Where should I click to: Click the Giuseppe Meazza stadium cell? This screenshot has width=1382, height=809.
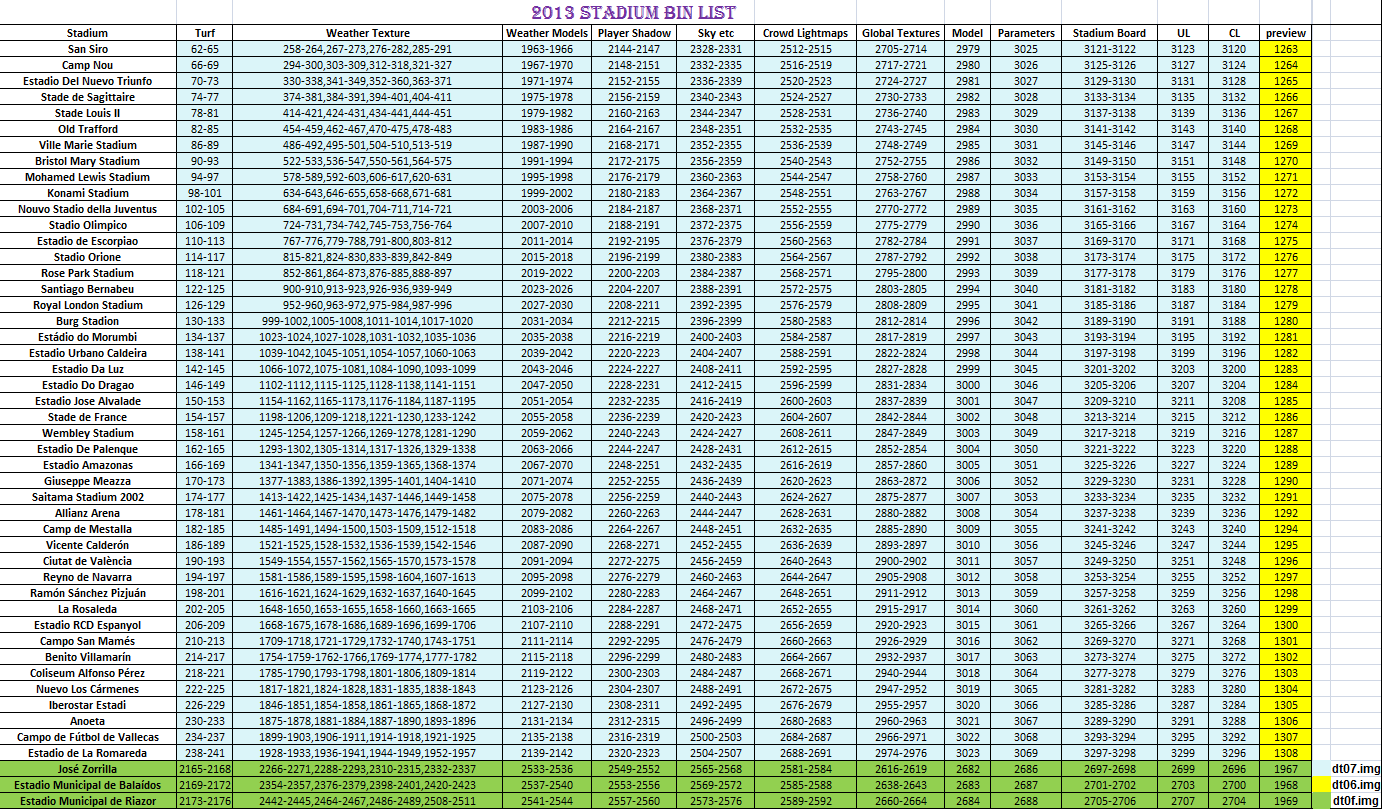[x=88, y=481]
